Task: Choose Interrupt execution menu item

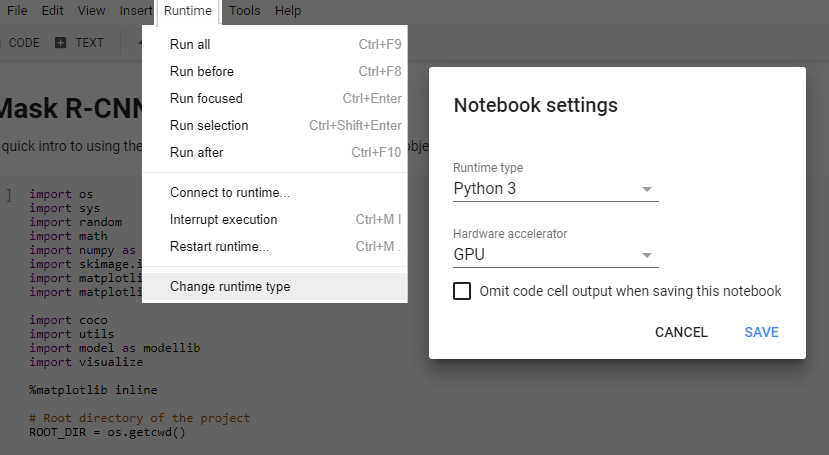Action: pos(224,220)
